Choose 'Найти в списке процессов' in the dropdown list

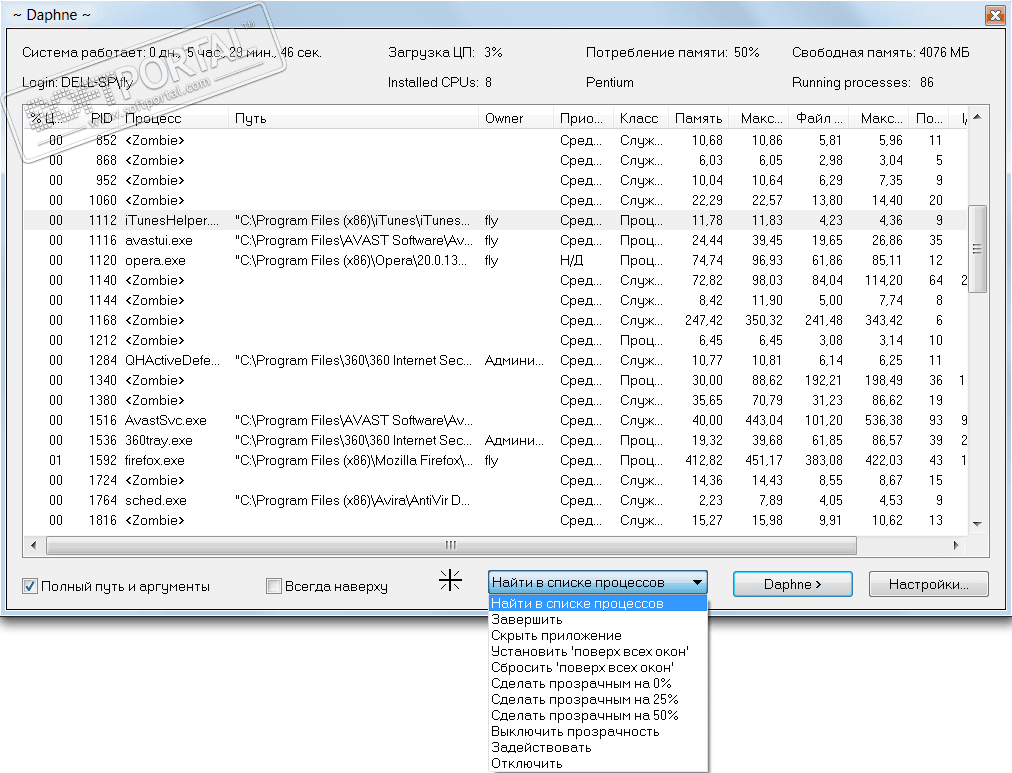pos(598,603)
